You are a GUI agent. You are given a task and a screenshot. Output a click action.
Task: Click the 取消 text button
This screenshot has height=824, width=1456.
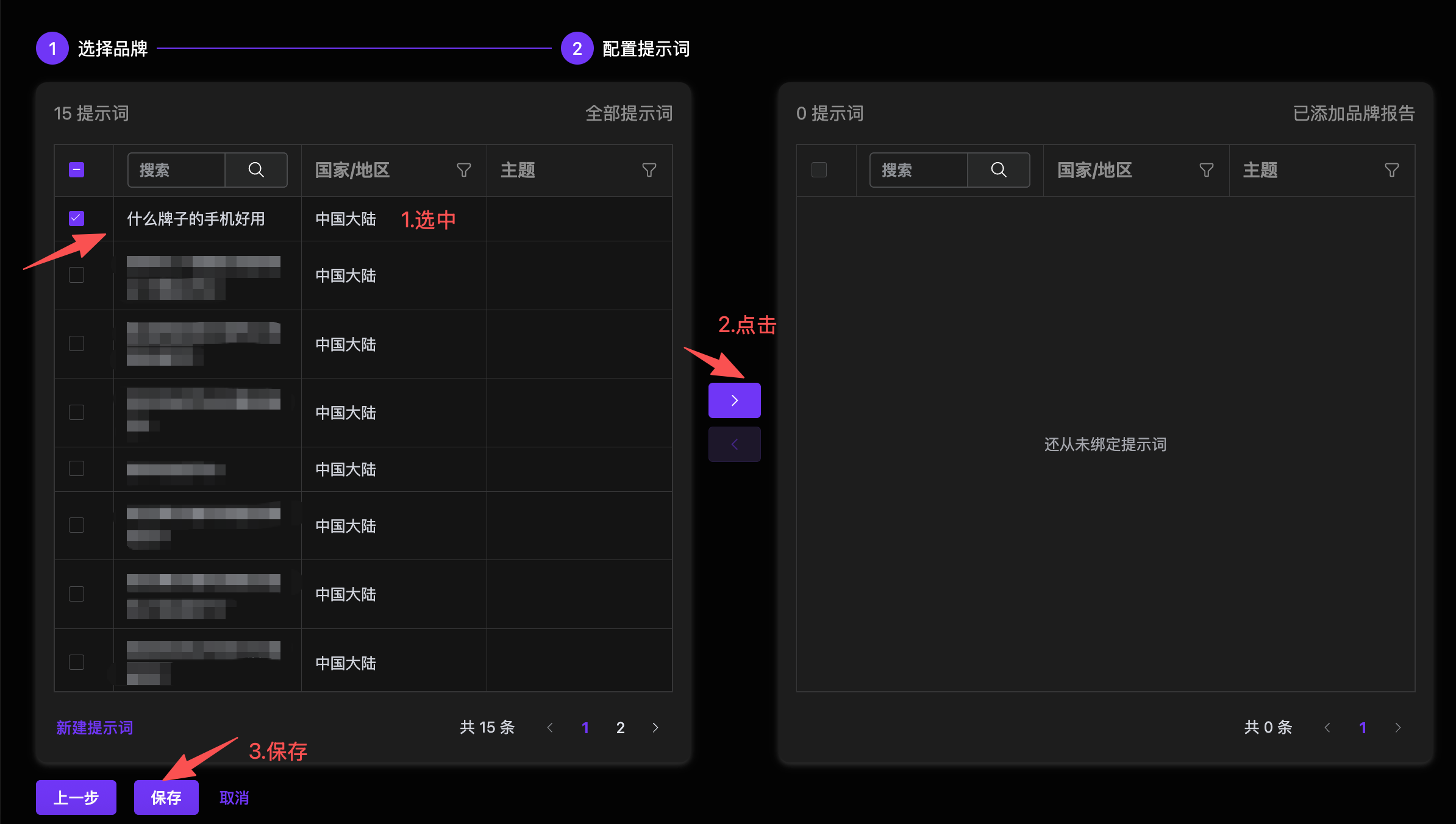point(234,797)
